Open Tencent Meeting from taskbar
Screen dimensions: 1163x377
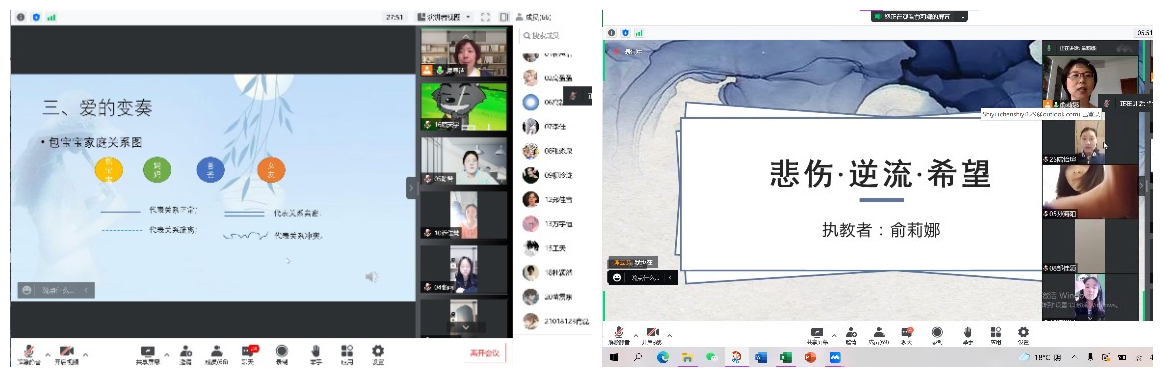point(834,358)
